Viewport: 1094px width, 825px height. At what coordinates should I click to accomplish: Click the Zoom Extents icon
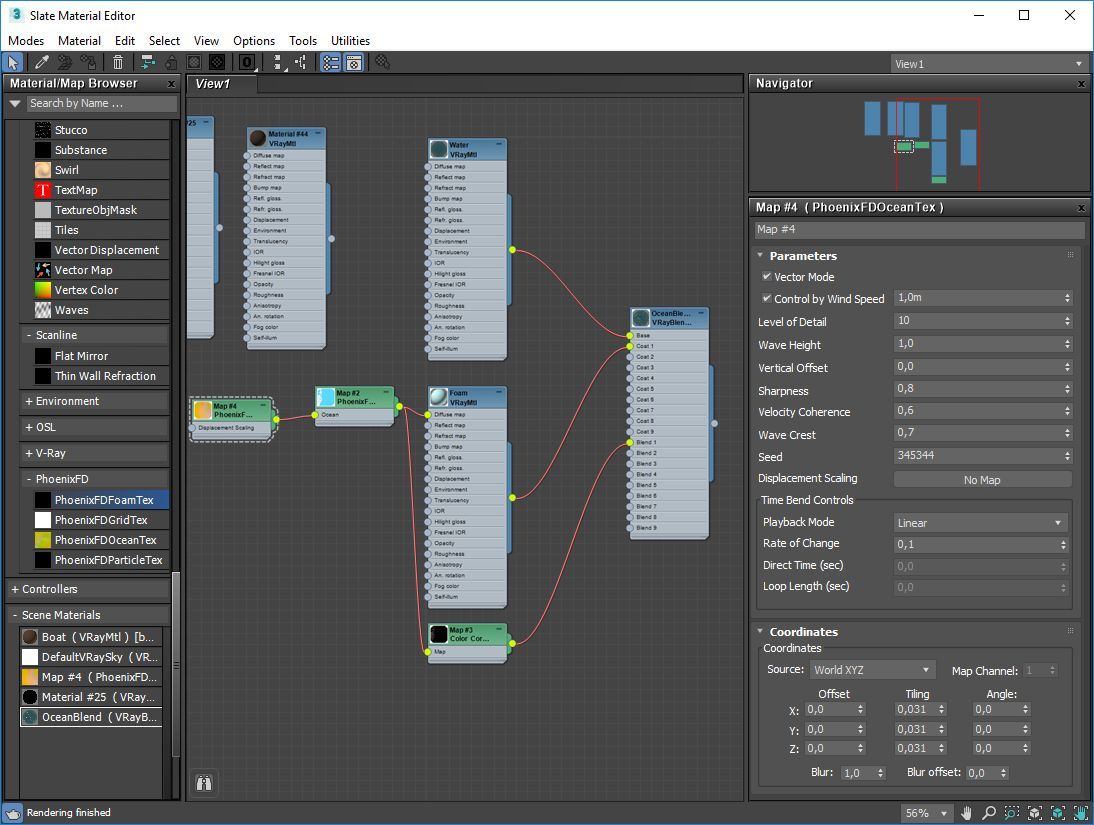(1035, 813)
